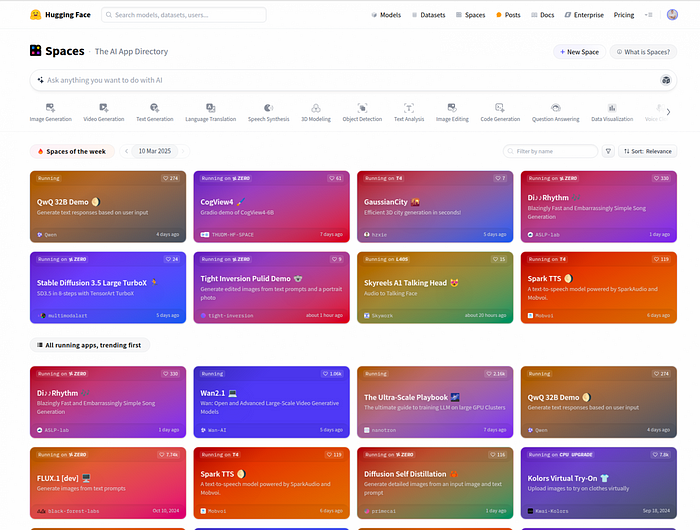Like the Wan2.1 space heart counter

tap(332, 374)
